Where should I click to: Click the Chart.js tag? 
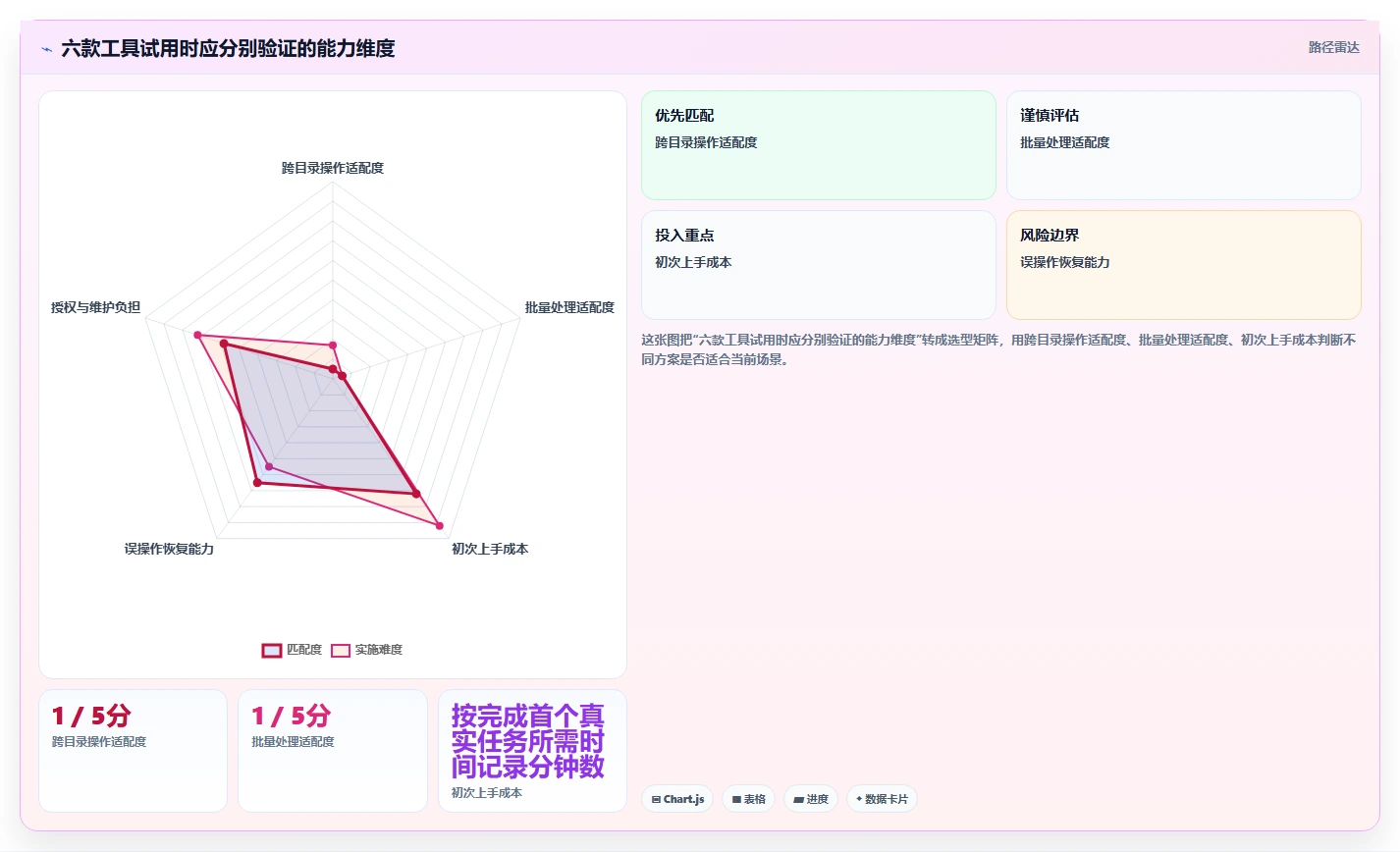click(677, 799)
